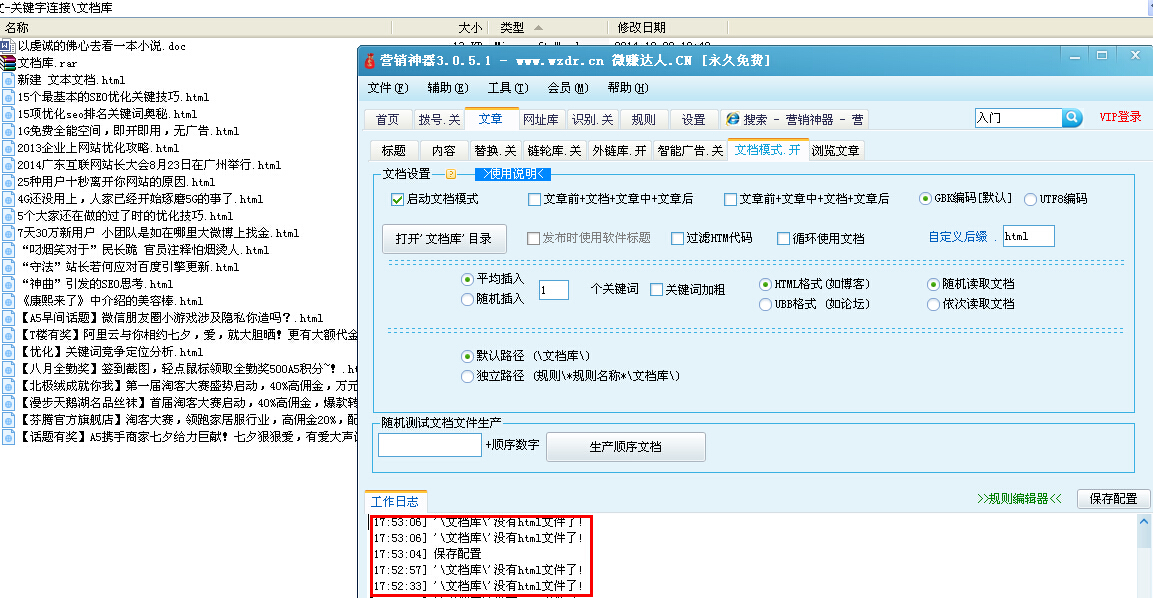
Task: Click the 搜索 - 营销神器 toolbar entry
Action: (795, 118)
